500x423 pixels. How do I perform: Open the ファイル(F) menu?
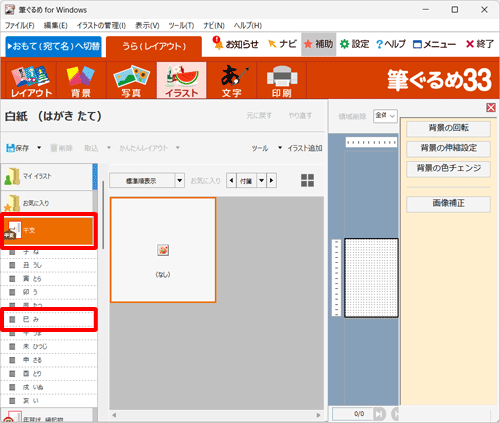(x=20, y=26)
